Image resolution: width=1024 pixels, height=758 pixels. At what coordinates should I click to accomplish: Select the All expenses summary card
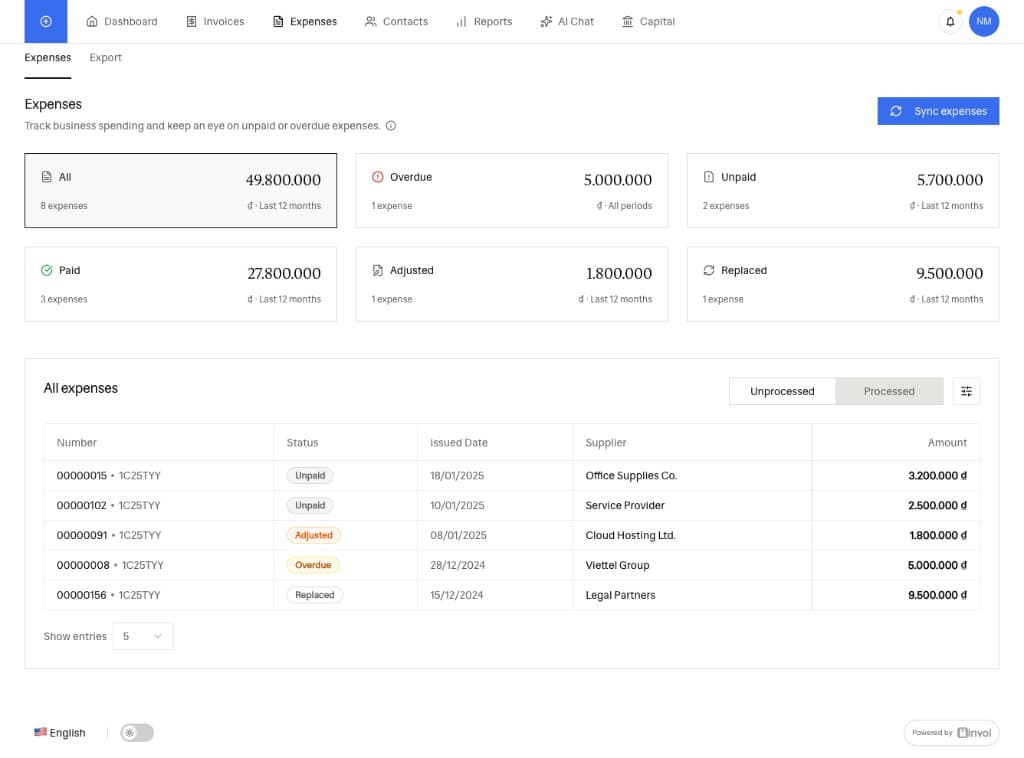(181, 191)
